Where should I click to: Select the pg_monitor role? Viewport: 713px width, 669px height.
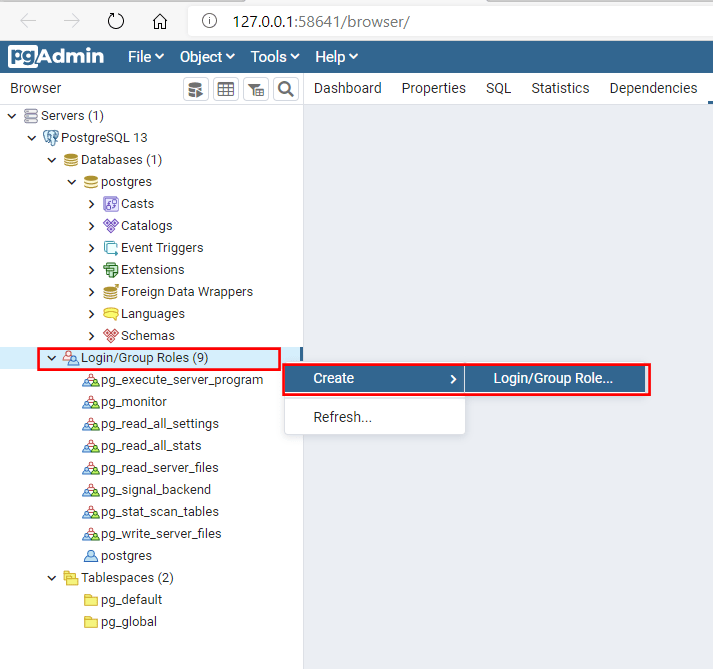point(134,402)
